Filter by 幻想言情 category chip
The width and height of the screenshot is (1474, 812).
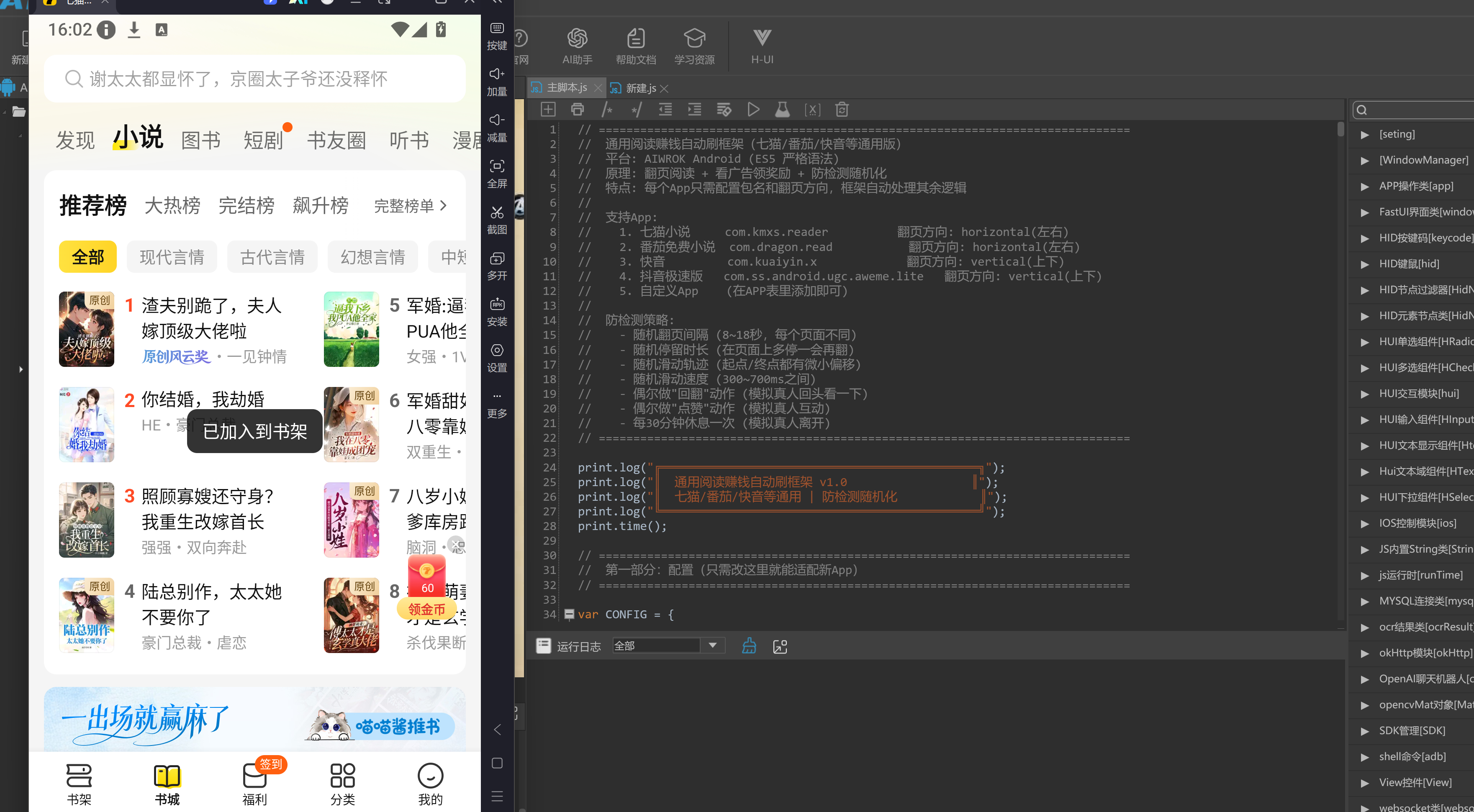click(x=372, y=257)
